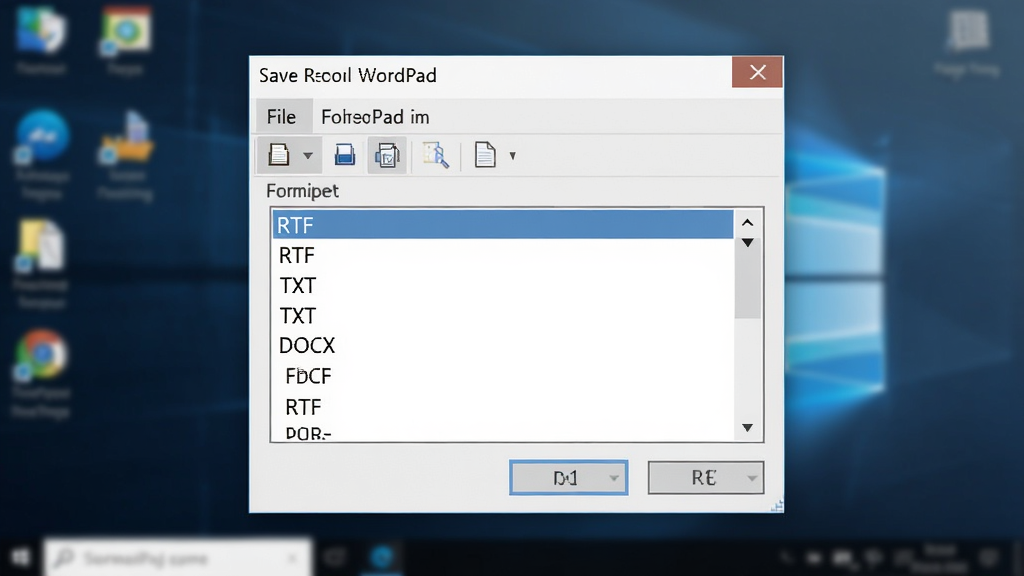The image size is (1024, 576).
Task: Click the magnifier find icon in the toolbar
Action: click(436, 155)
